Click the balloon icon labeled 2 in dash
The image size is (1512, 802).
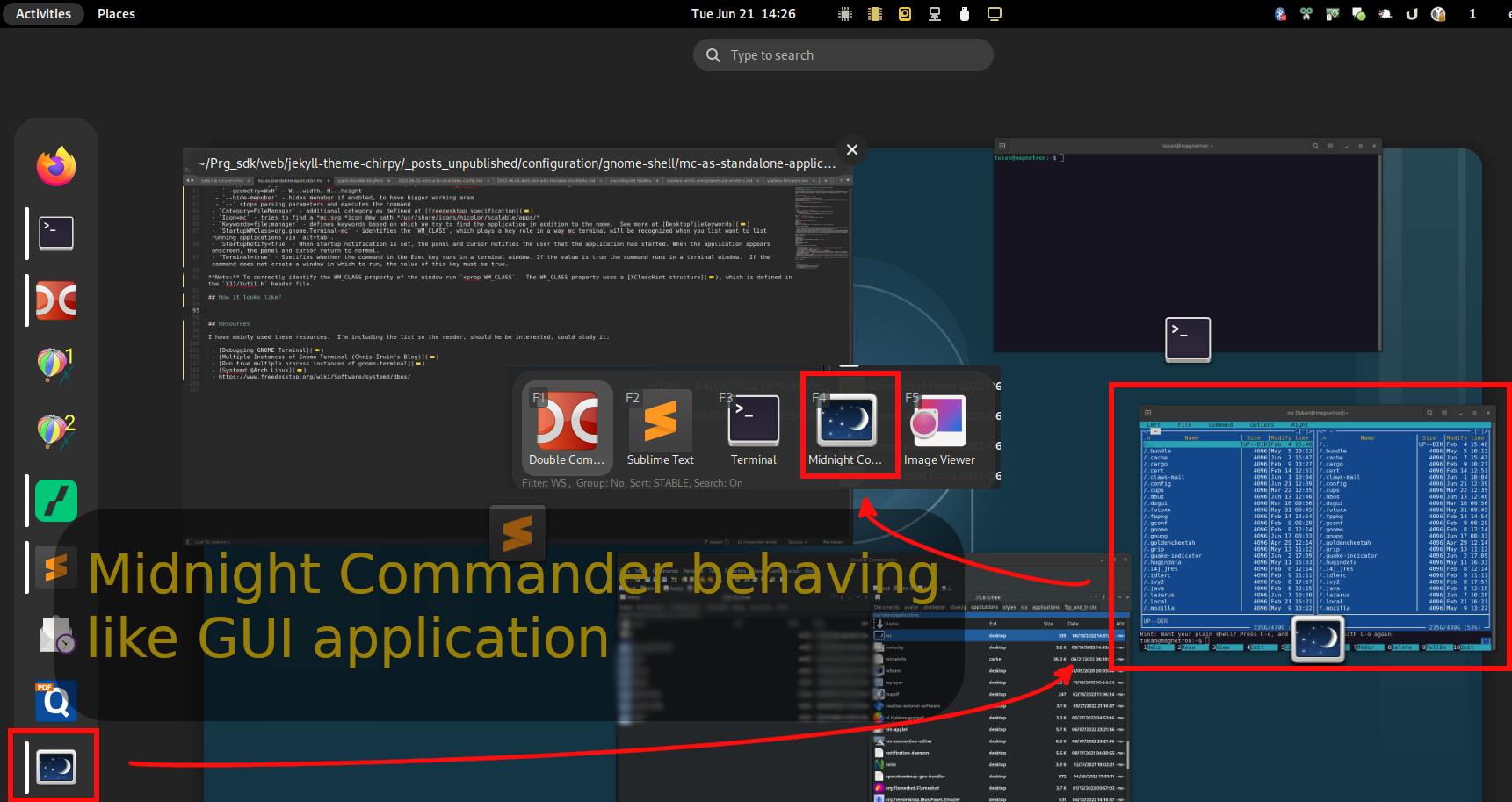(x=56, y=433)
